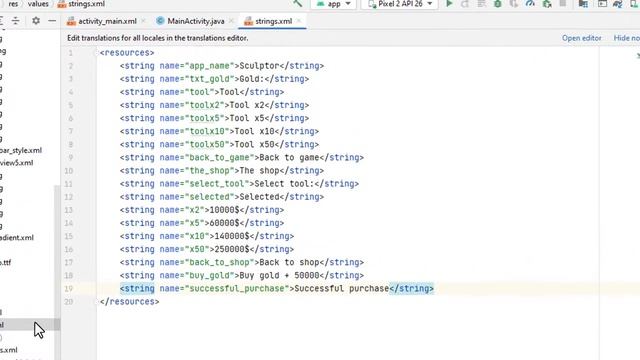Click line number 10 in the gutter
Viewport: 640px width, 360px height.
[x=69, y=171]
